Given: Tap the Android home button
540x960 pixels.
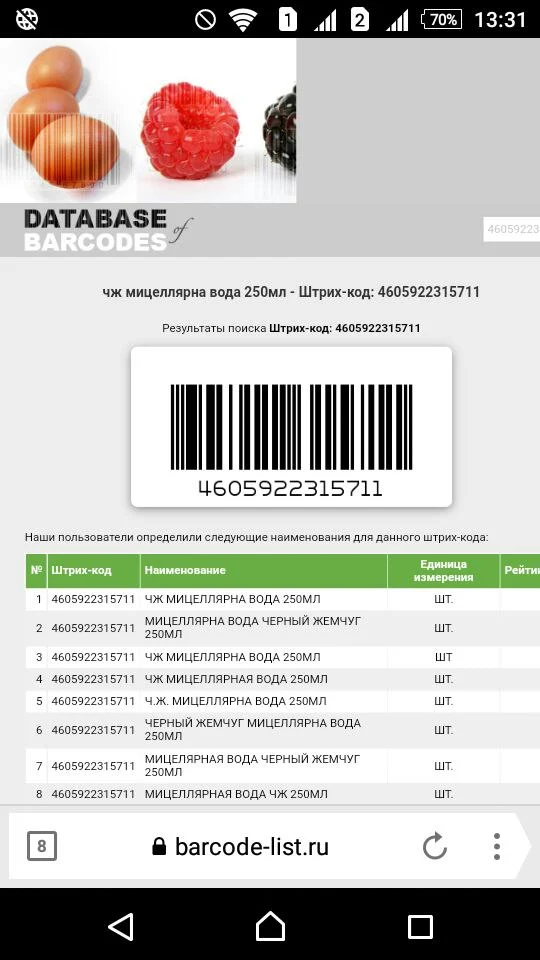Looking at the screenshot, I should 270,926.
